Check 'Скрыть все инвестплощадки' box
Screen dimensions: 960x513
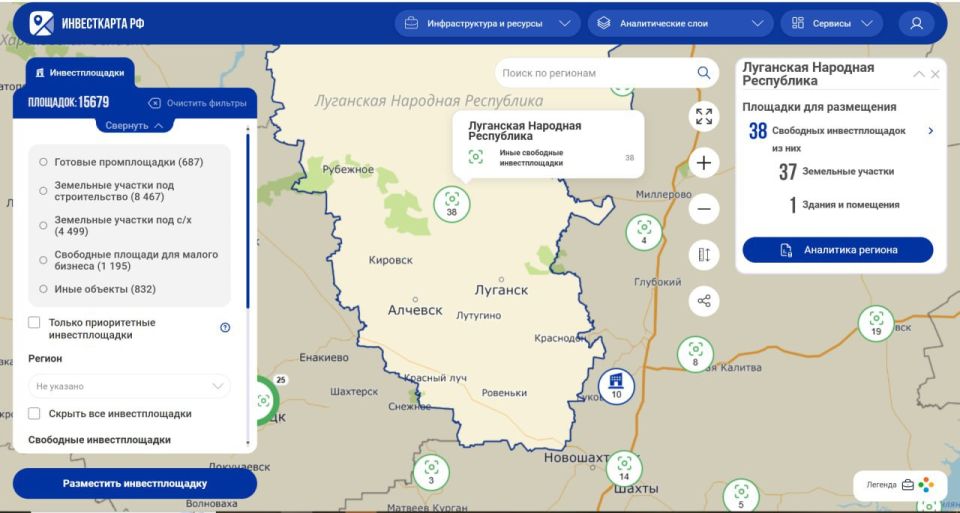pyautogui.click(x=35, y=413)
